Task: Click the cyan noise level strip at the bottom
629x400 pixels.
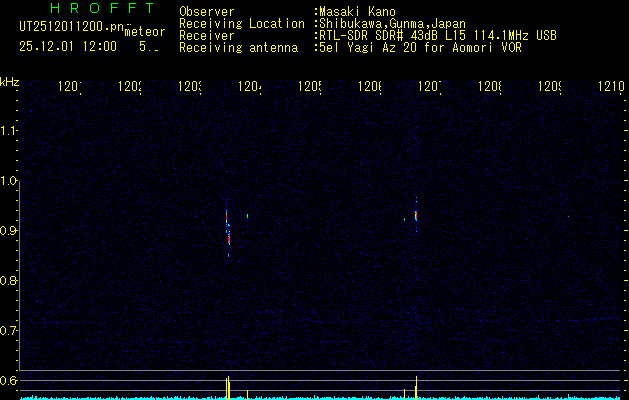Action: (321, 398)
